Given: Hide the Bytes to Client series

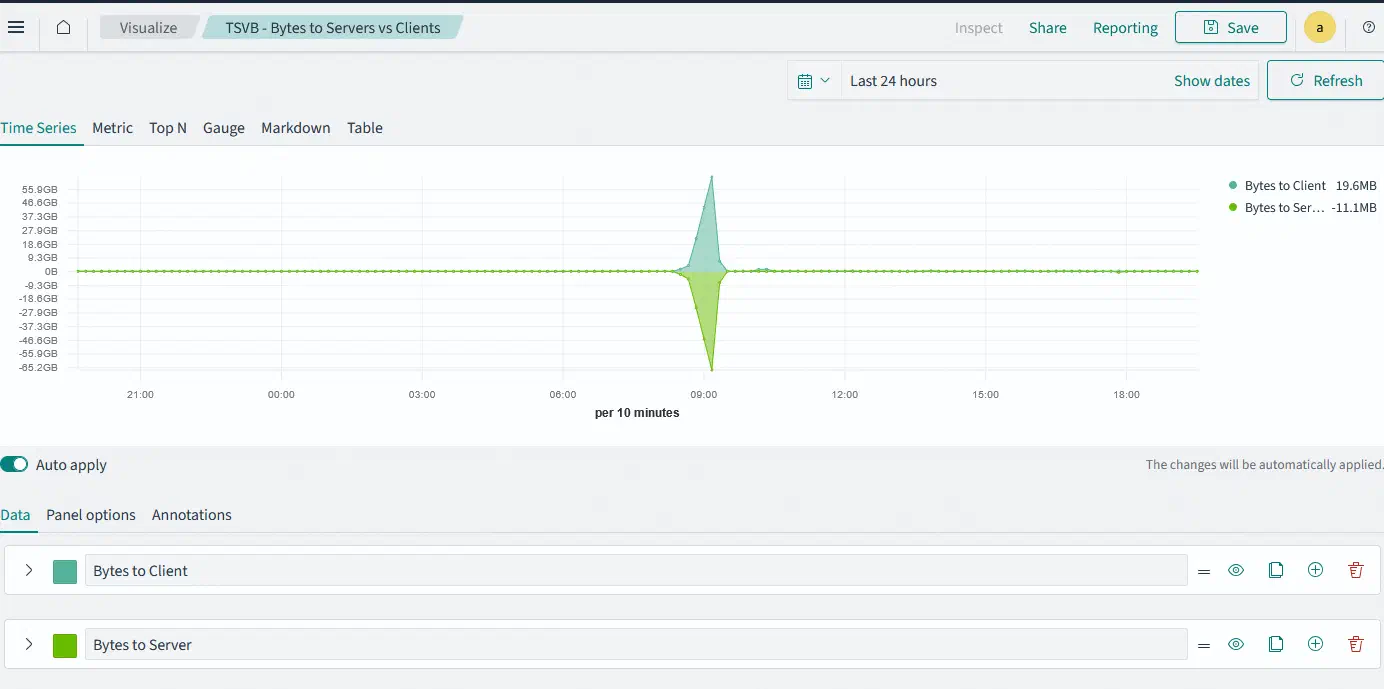Looking at the screenshot, I should [x=1236, y=570].
